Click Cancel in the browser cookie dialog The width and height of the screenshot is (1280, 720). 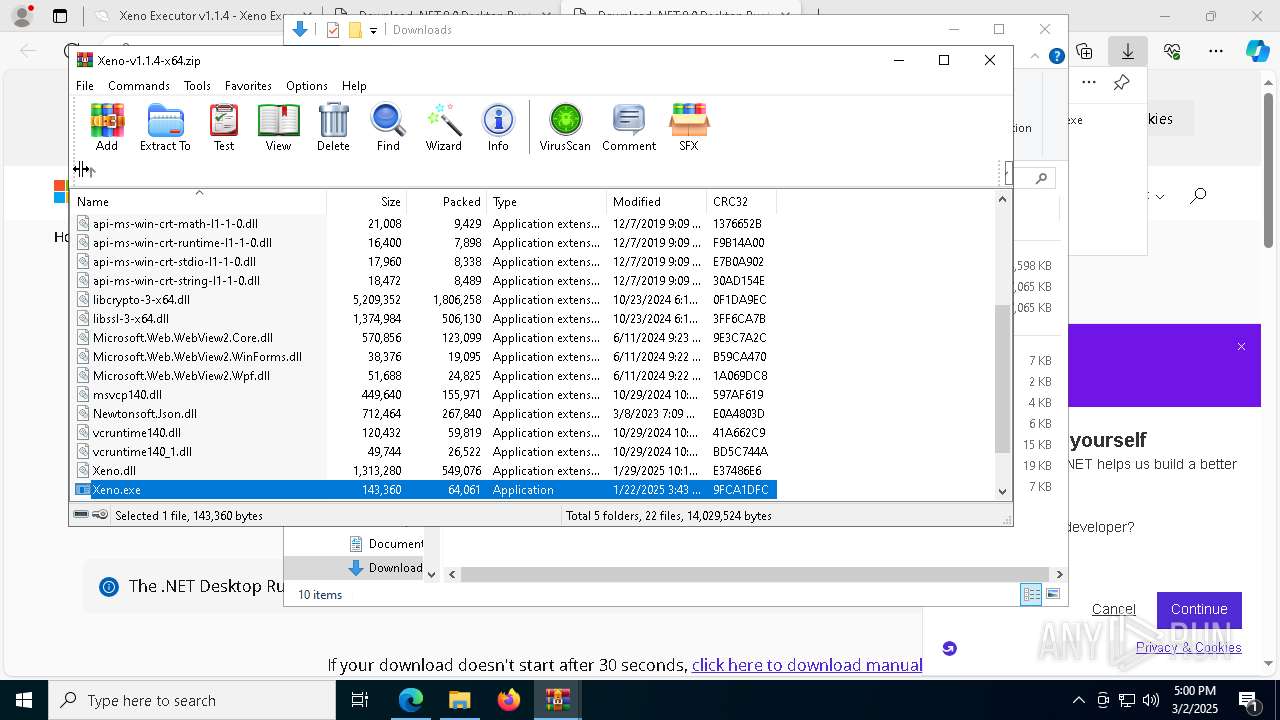(x=1113, y=609)
